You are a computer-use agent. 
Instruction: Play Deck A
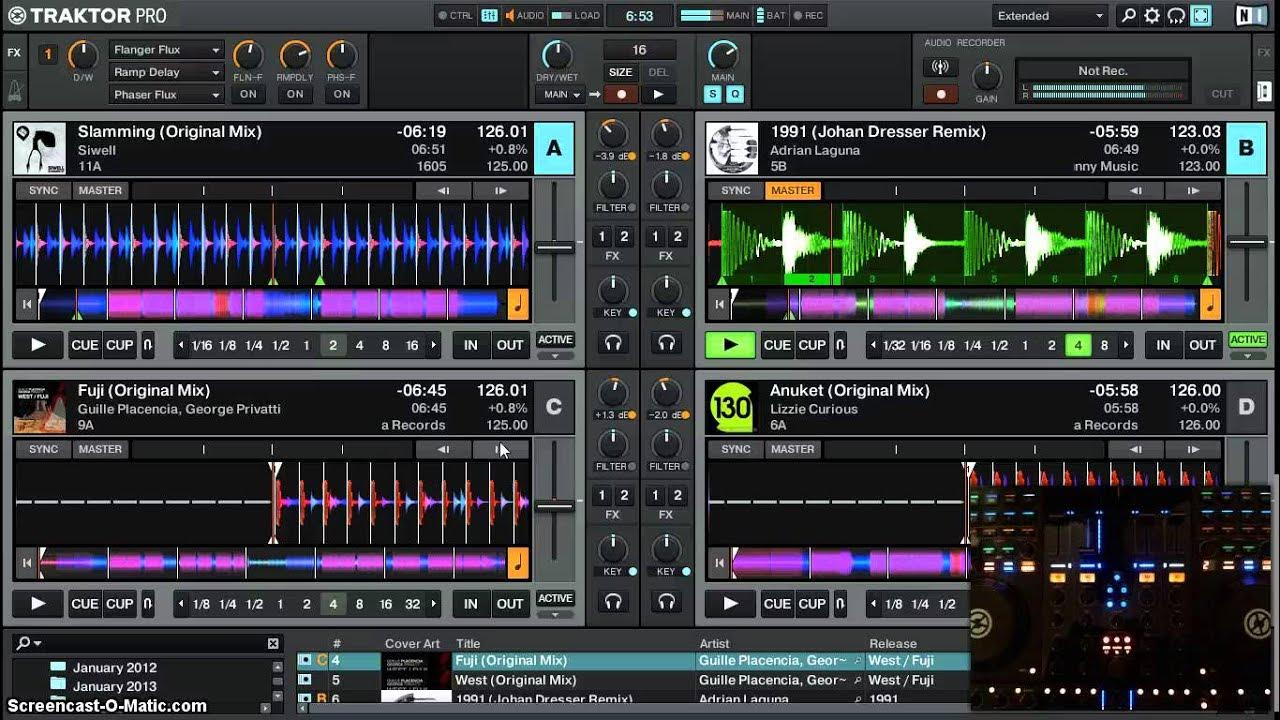click(38, 345)
